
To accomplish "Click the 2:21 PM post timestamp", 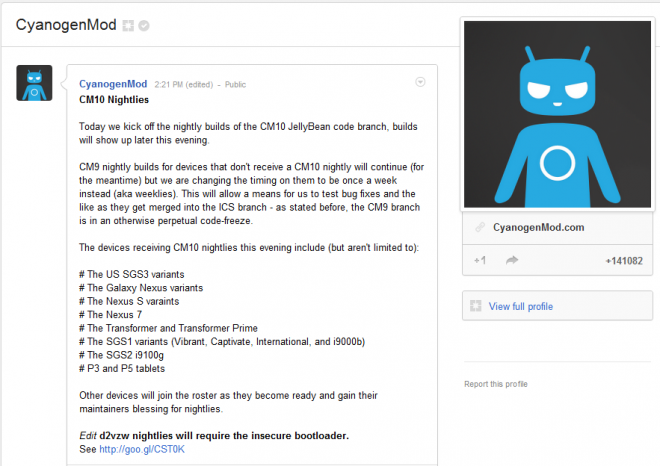I will tap(168, 85).
